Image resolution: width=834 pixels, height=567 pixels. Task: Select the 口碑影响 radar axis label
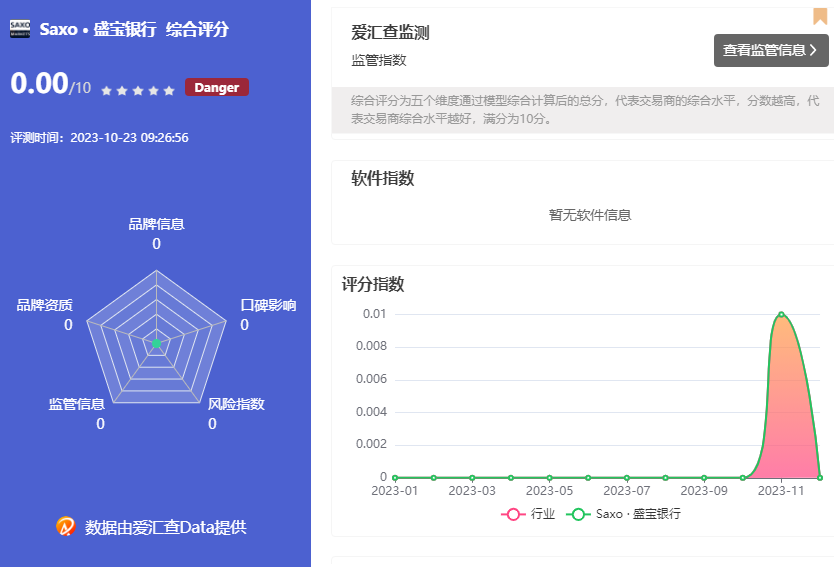pyautogui.click(x=268, y=305)
